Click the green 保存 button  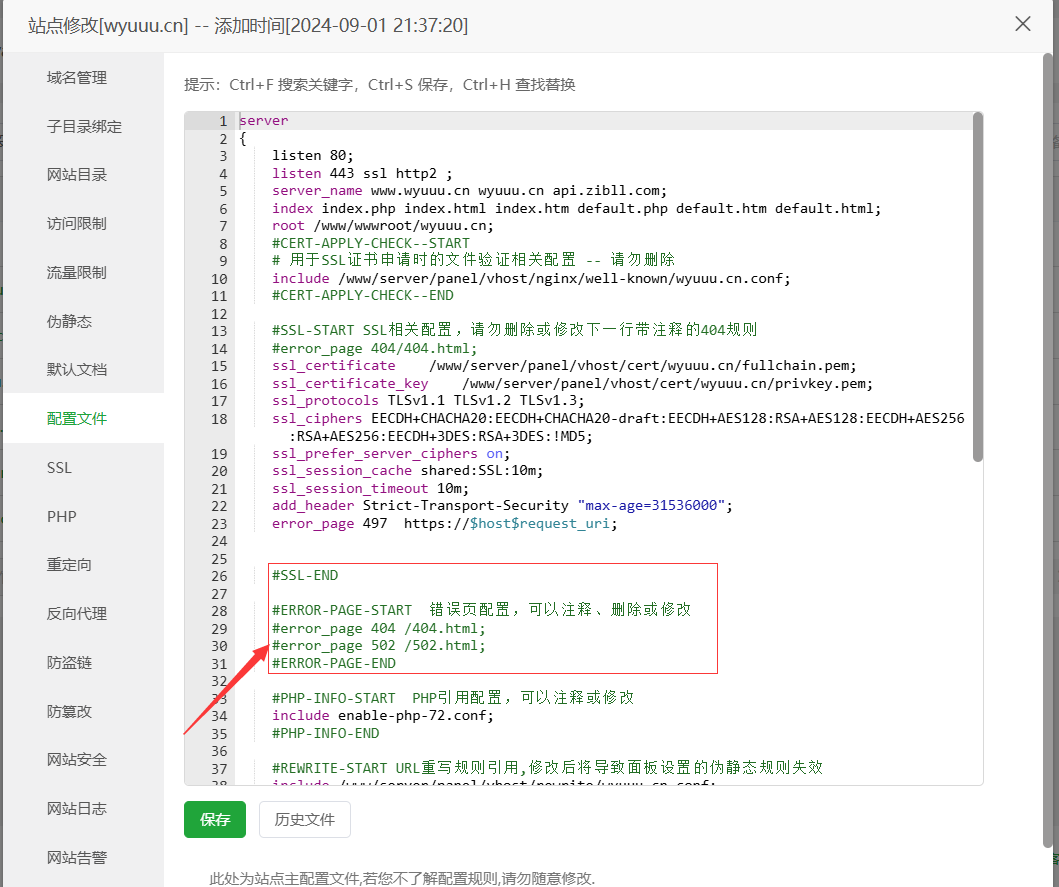point(214,820)
